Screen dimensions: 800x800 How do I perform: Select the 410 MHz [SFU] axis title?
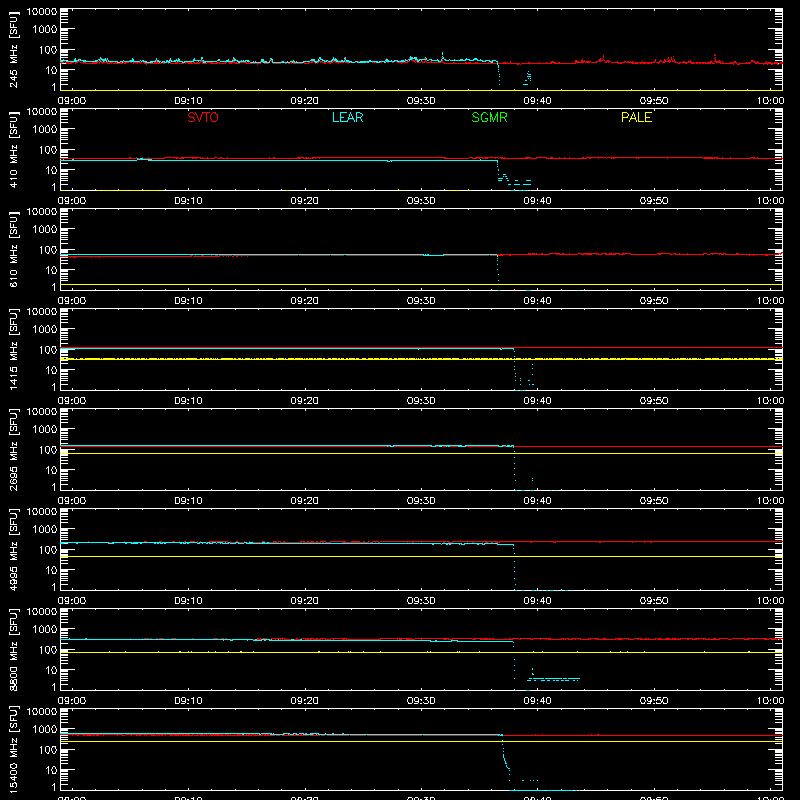14,149
